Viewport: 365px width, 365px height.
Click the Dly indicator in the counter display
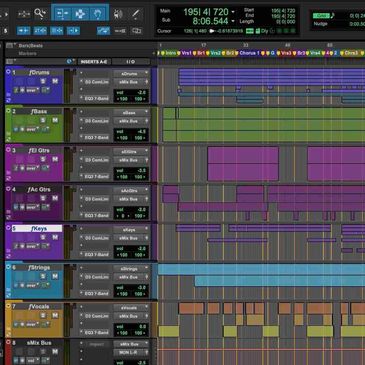pos(265,31)
